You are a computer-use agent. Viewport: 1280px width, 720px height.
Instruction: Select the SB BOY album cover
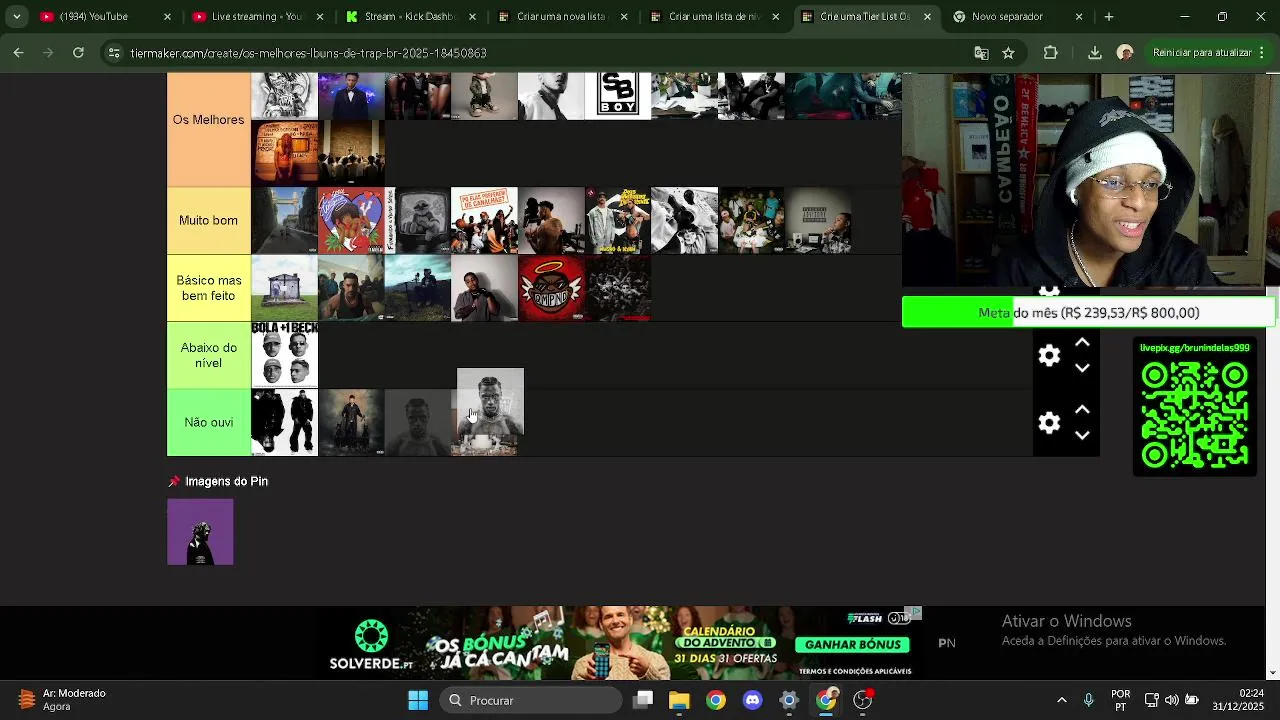point(618,96)
